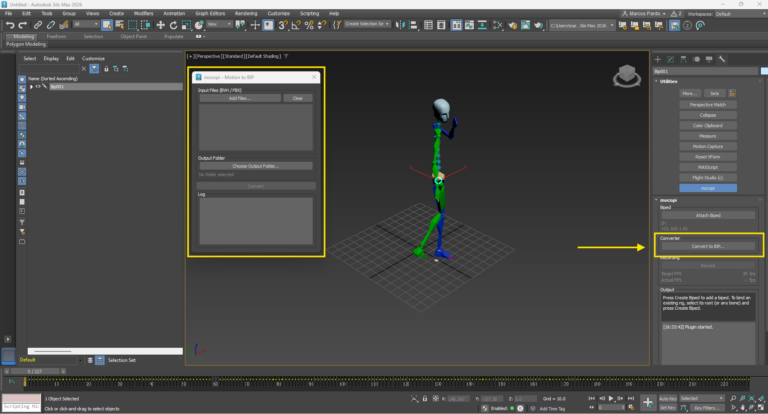Activate the Select and Rotate tool
Viewport: 768px width, 414px height.
173,25
